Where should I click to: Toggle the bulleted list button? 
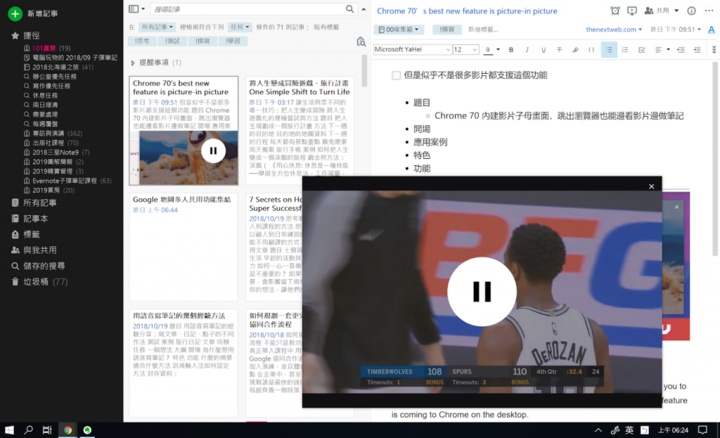coord(609,50)
